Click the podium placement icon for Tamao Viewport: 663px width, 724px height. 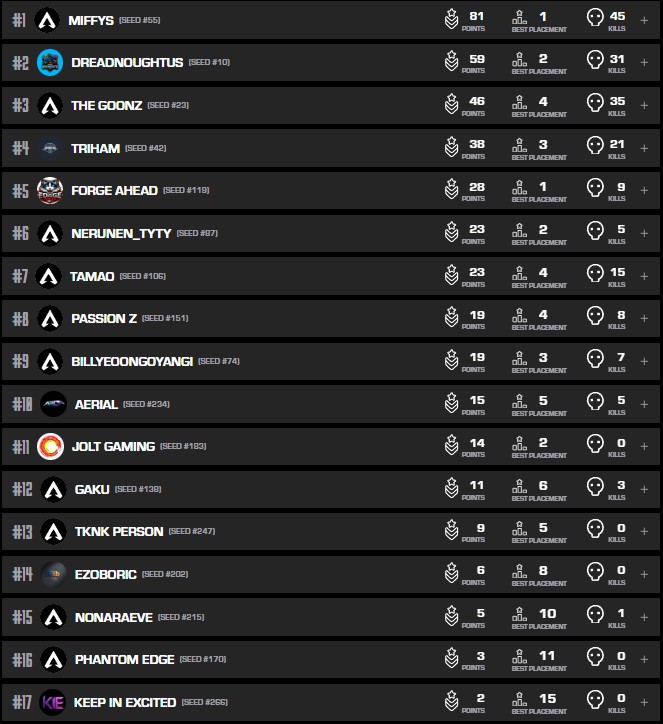tap(519, 275)
